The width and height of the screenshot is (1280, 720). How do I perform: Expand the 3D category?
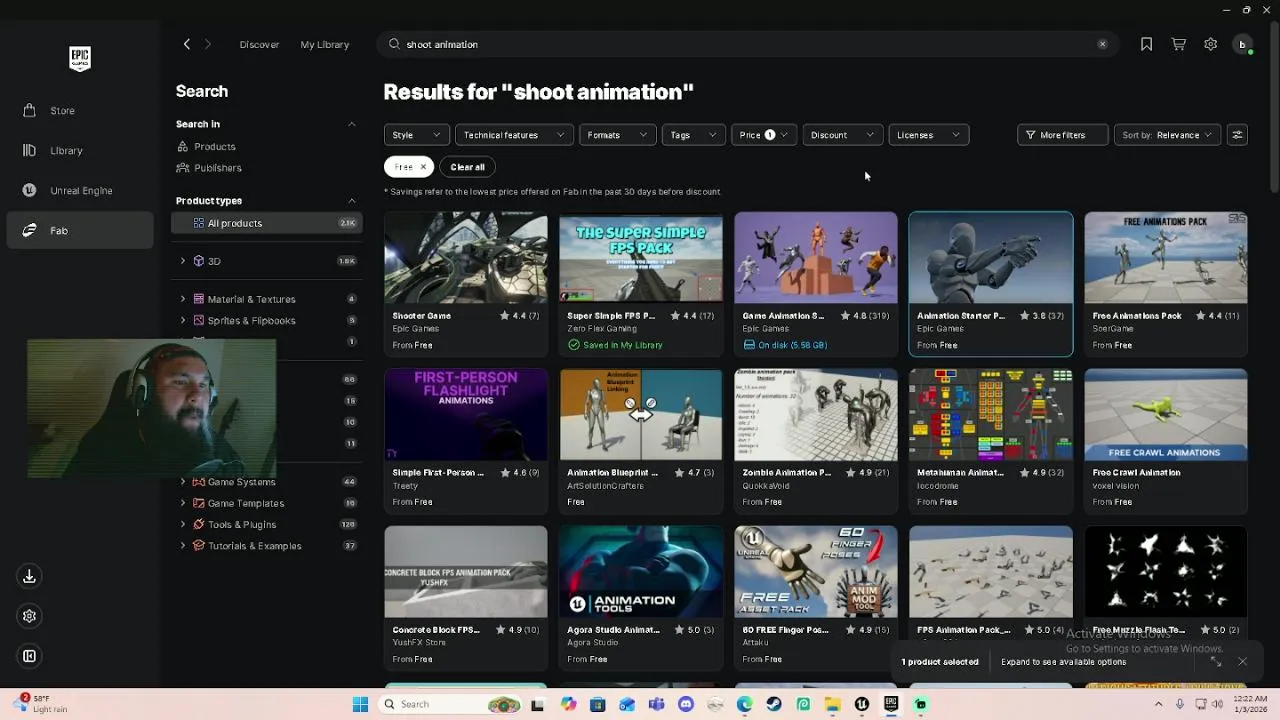click(182, 261)
